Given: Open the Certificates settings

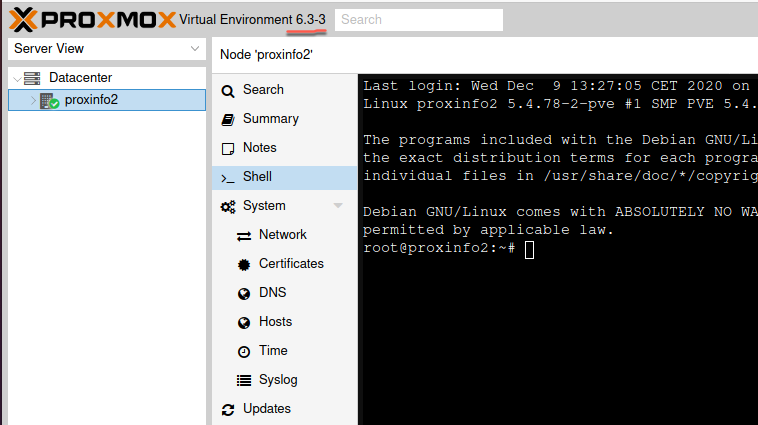Looking at the screenshot, I should tap(292, 264).
